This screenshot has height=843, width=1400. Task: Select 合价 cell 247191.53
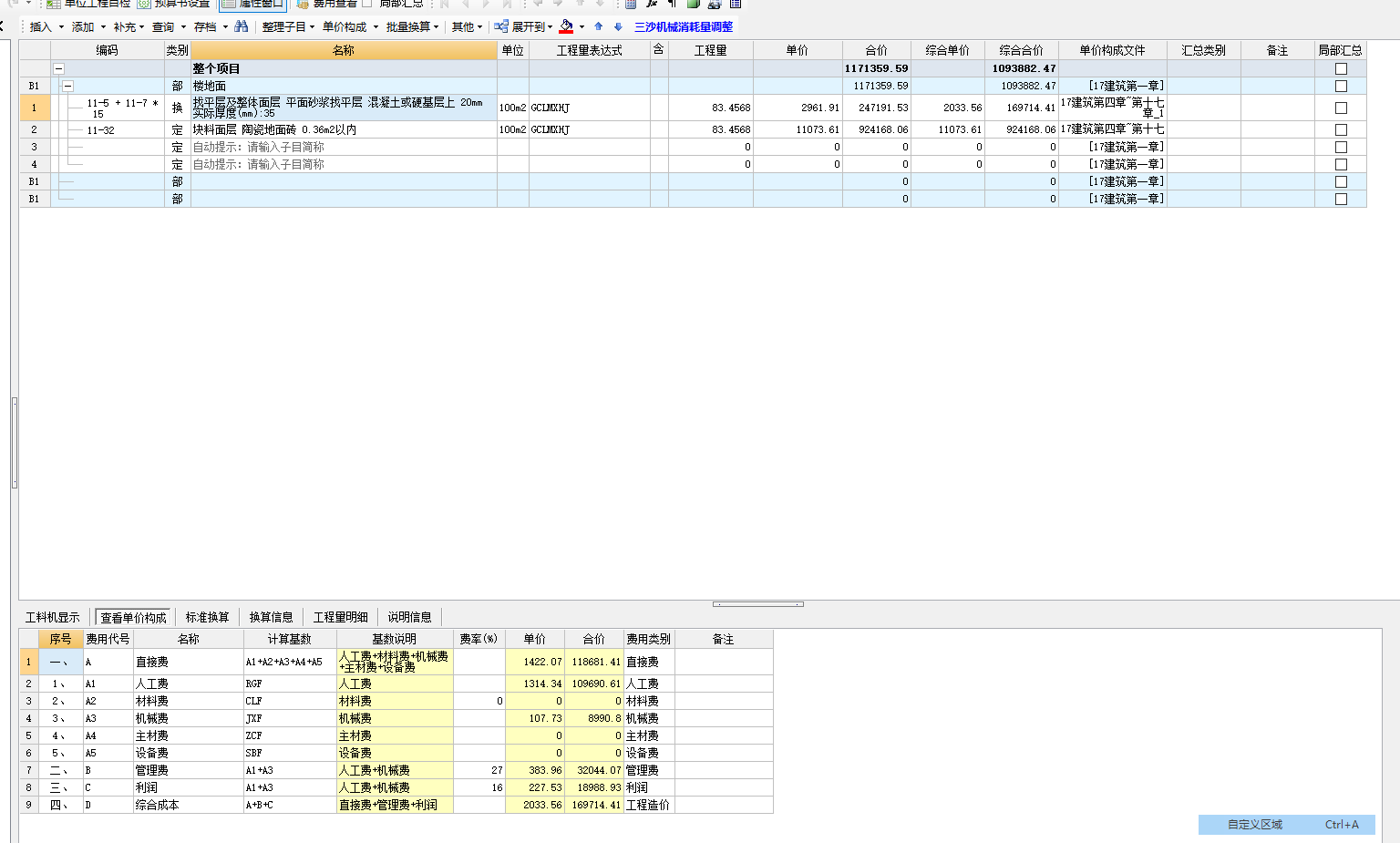click(x=877, y=108)
